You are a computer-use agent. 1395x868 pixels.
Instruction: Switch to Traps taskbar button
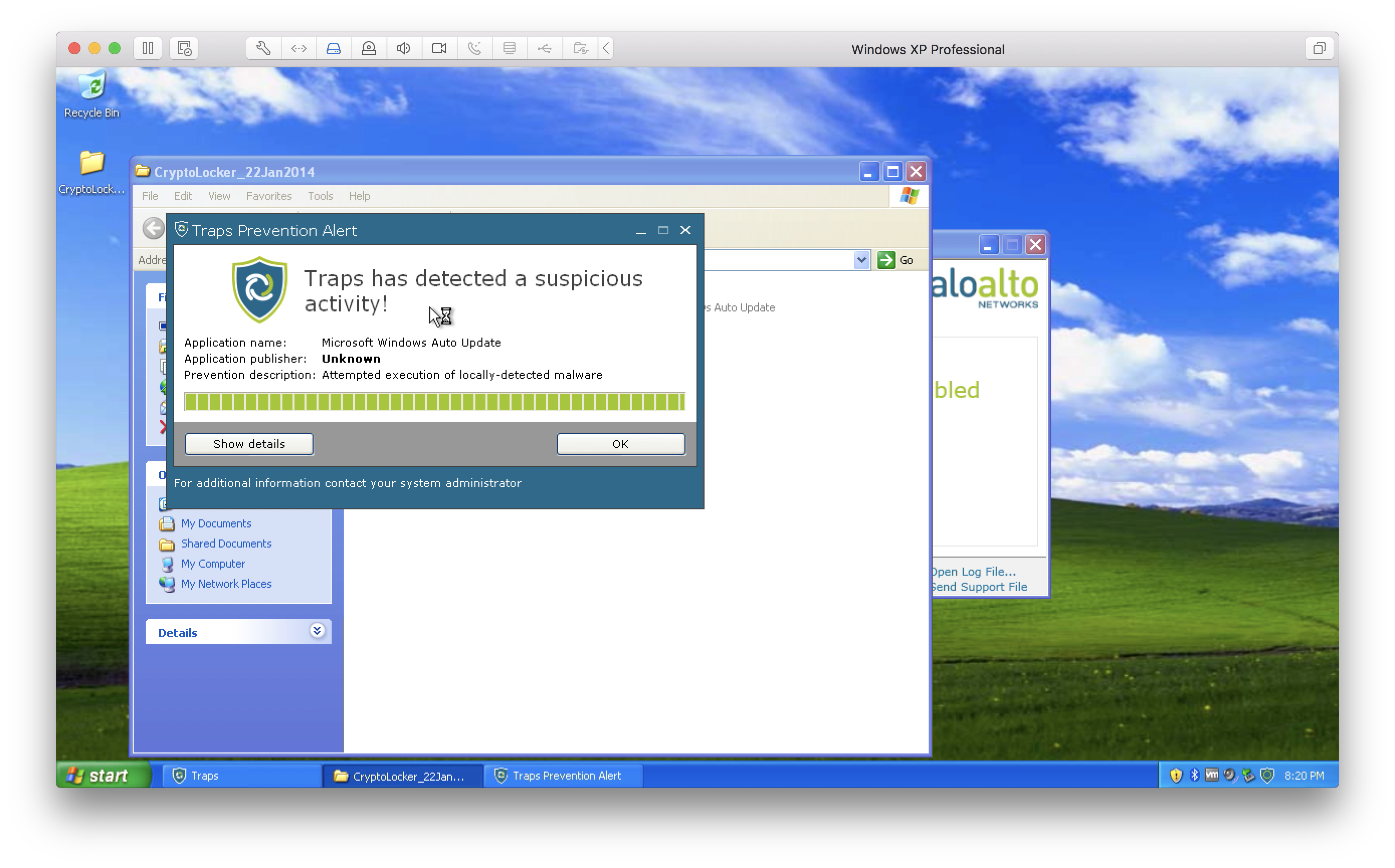(x=241, y=776)
